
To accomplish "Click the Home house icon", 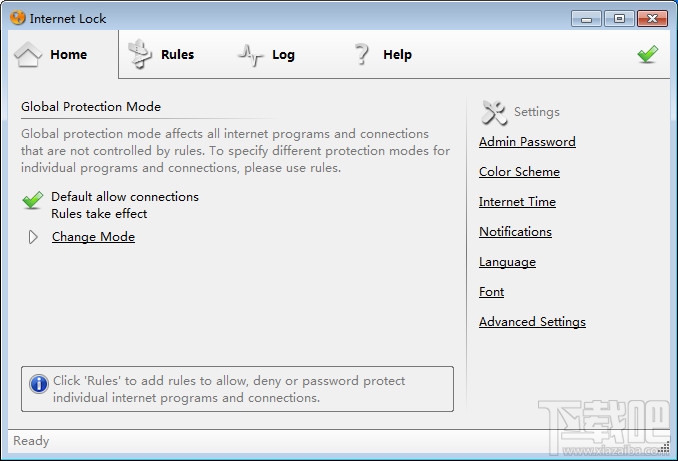I will click(28, 55).
